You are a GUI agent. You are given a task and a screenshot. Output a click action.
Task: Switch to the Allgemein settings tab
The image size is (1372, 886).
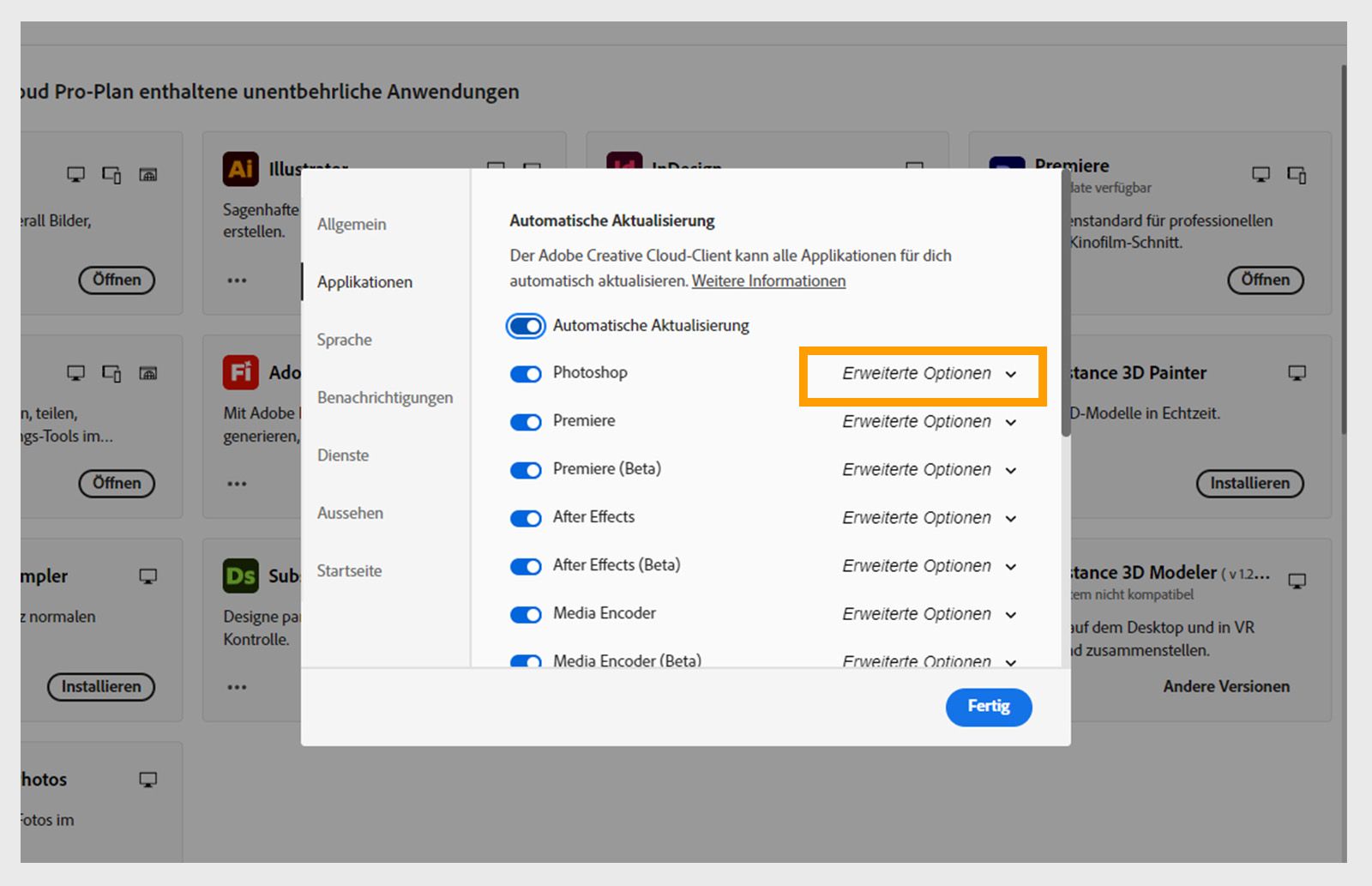pos(352,225)
